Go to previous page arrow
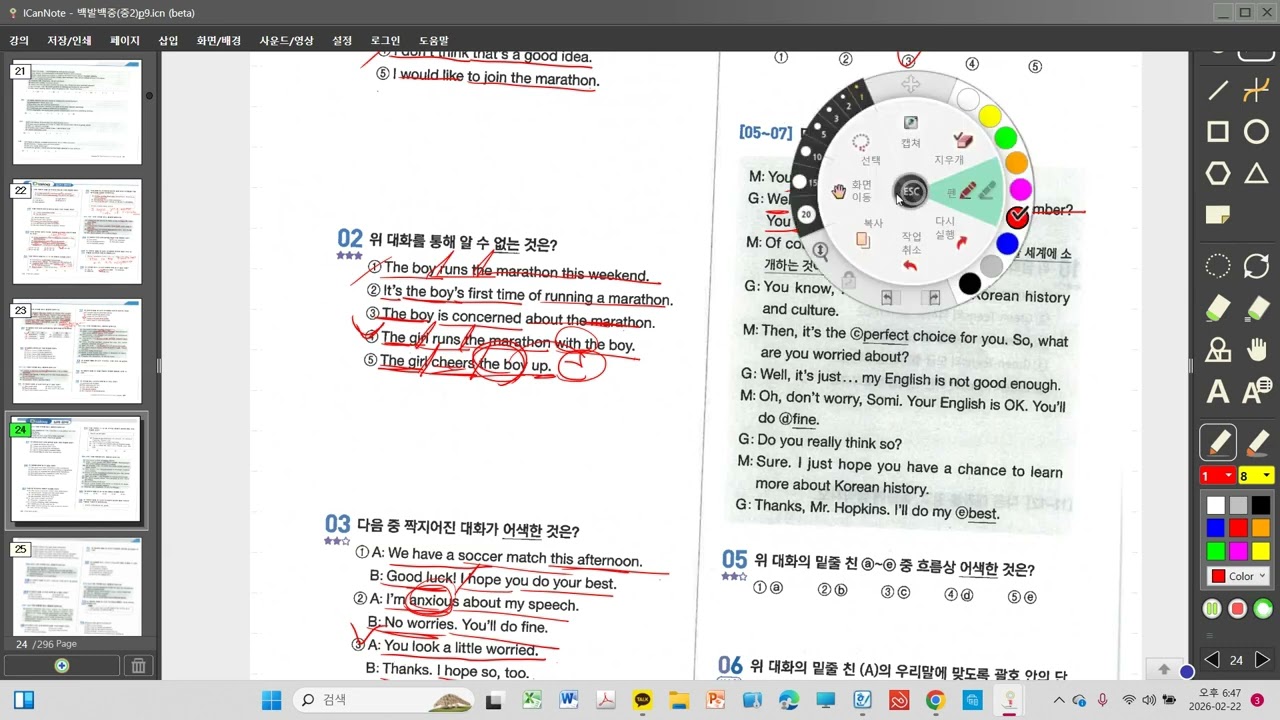Screen dimensions: 1280x720 click(x=1212, y=660)
